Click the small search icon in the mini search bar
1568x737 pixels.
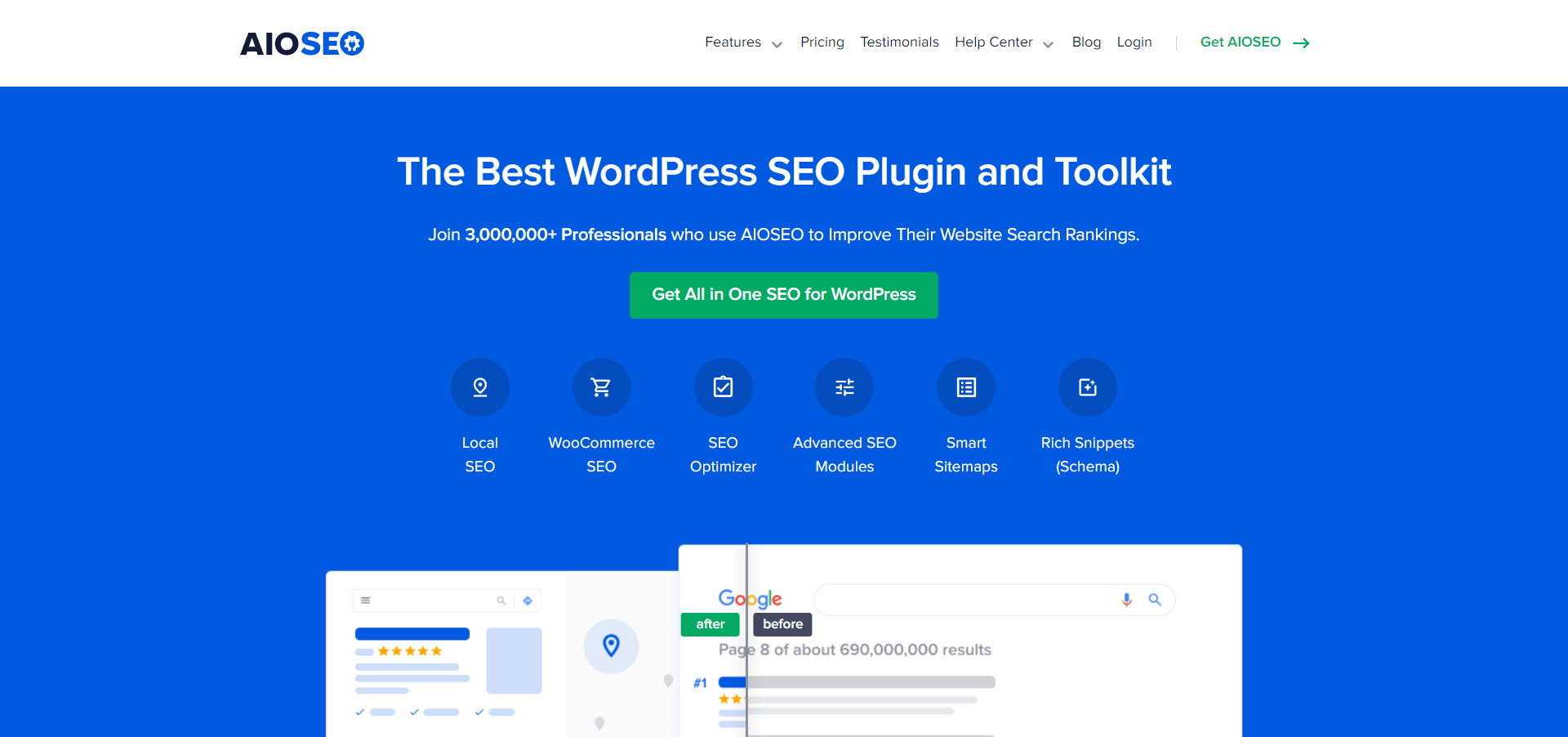[501, 601]
